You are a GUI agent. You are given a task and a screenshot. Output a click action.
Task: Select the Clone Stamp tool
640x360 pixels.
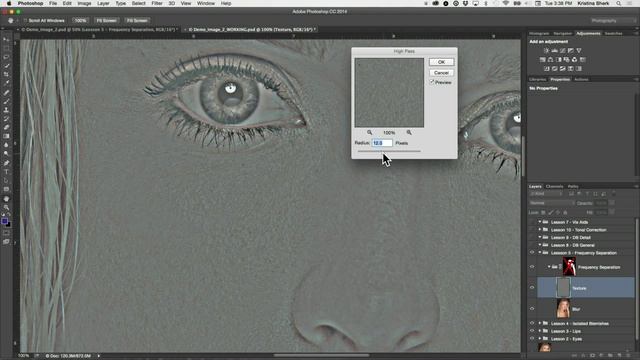tap(6, 110)
